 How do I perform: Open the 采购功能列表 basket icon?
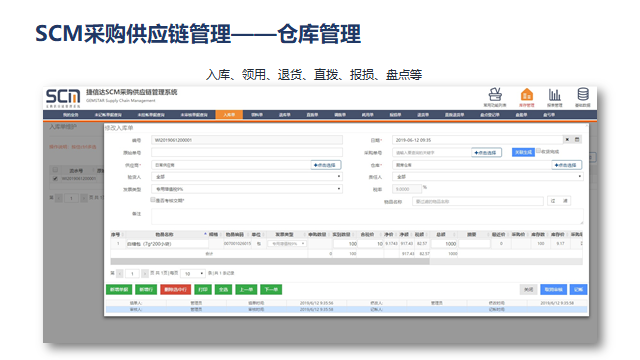click(x=495, y=95)
